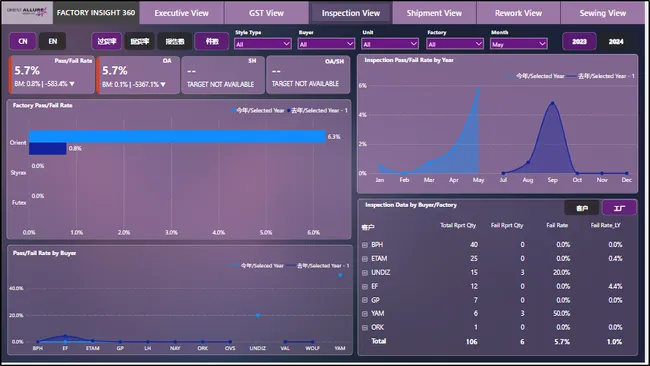Open the Month dropdown showing May

(x=519, y=44)
